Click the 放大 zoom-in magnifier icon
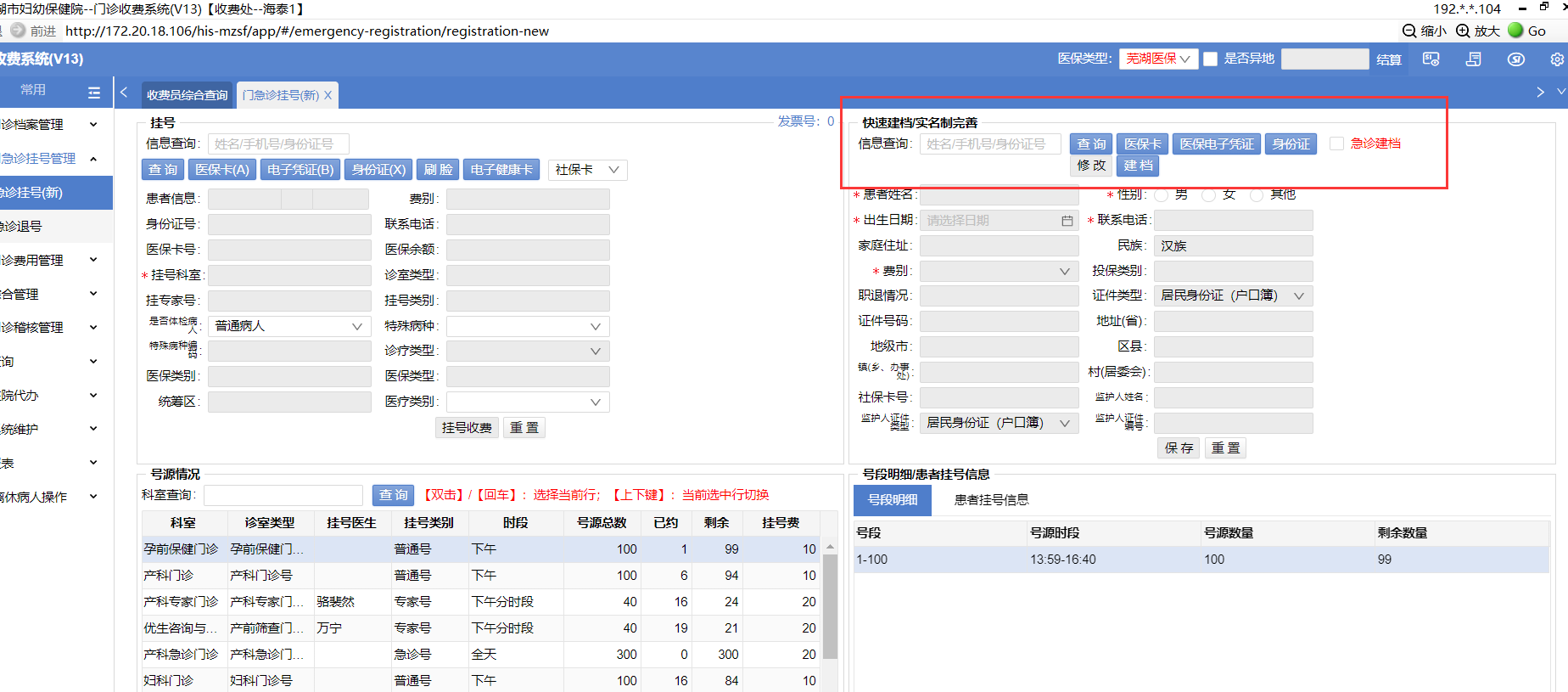 coord(1464,31)
